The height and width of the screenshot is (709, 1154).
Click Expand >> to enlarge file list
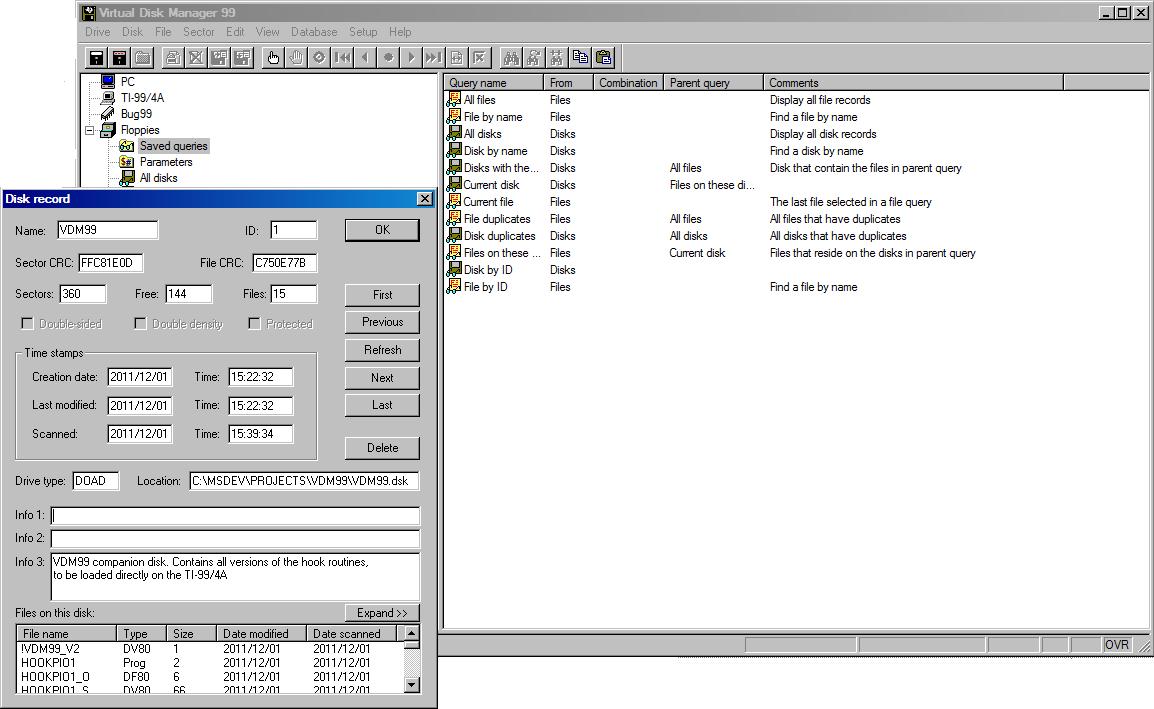pos(382,613)
